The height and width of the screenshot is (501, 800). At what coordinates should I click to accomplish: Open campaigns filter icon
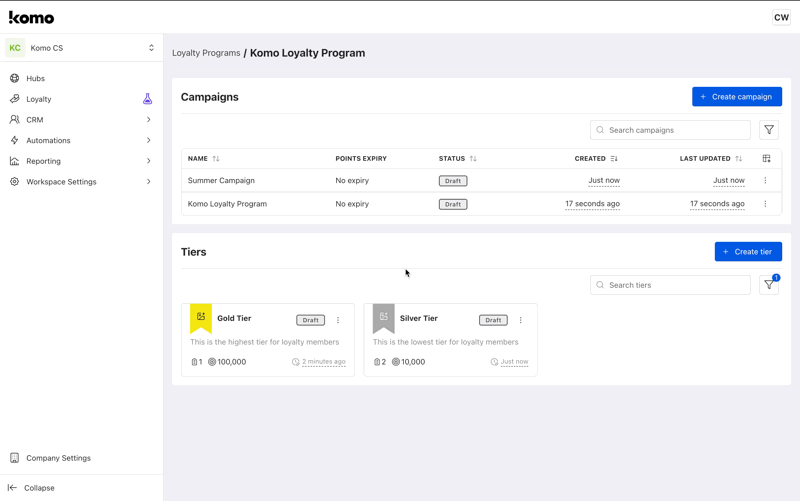tap(768, 130)
